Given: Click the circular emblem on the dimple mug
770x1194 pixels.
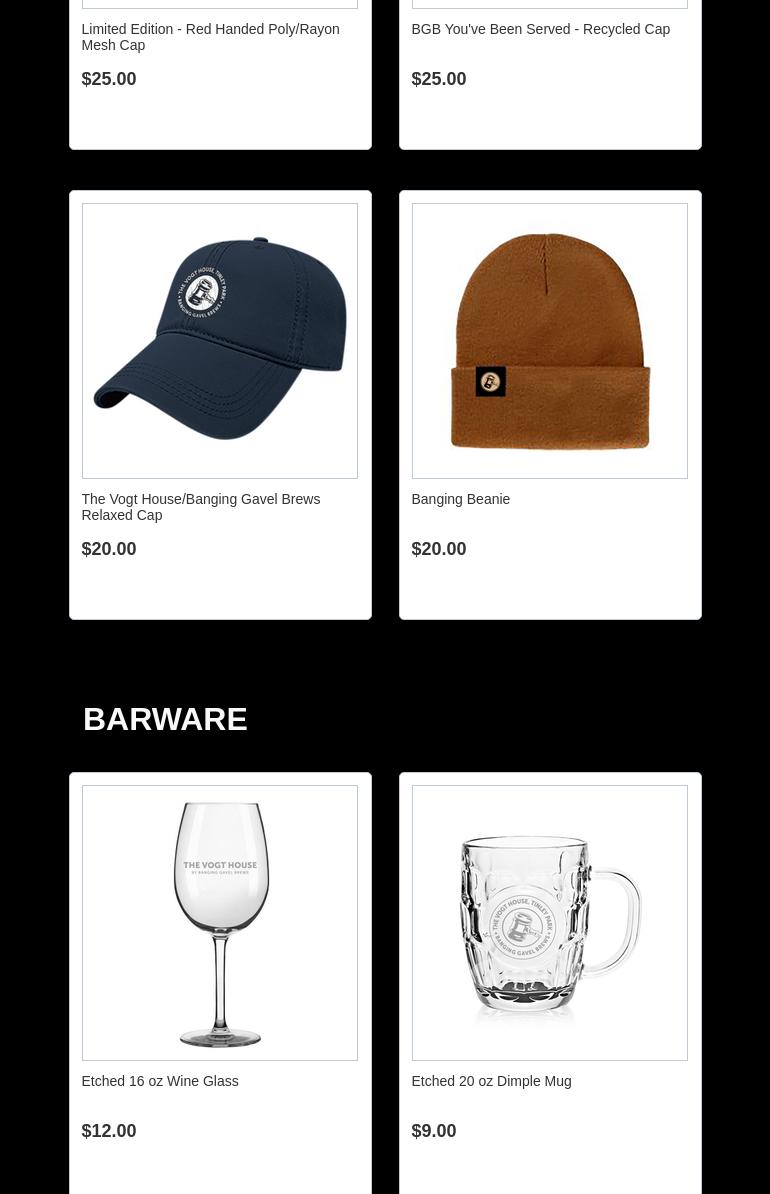Looking at the screenshot, I should 522,926.
